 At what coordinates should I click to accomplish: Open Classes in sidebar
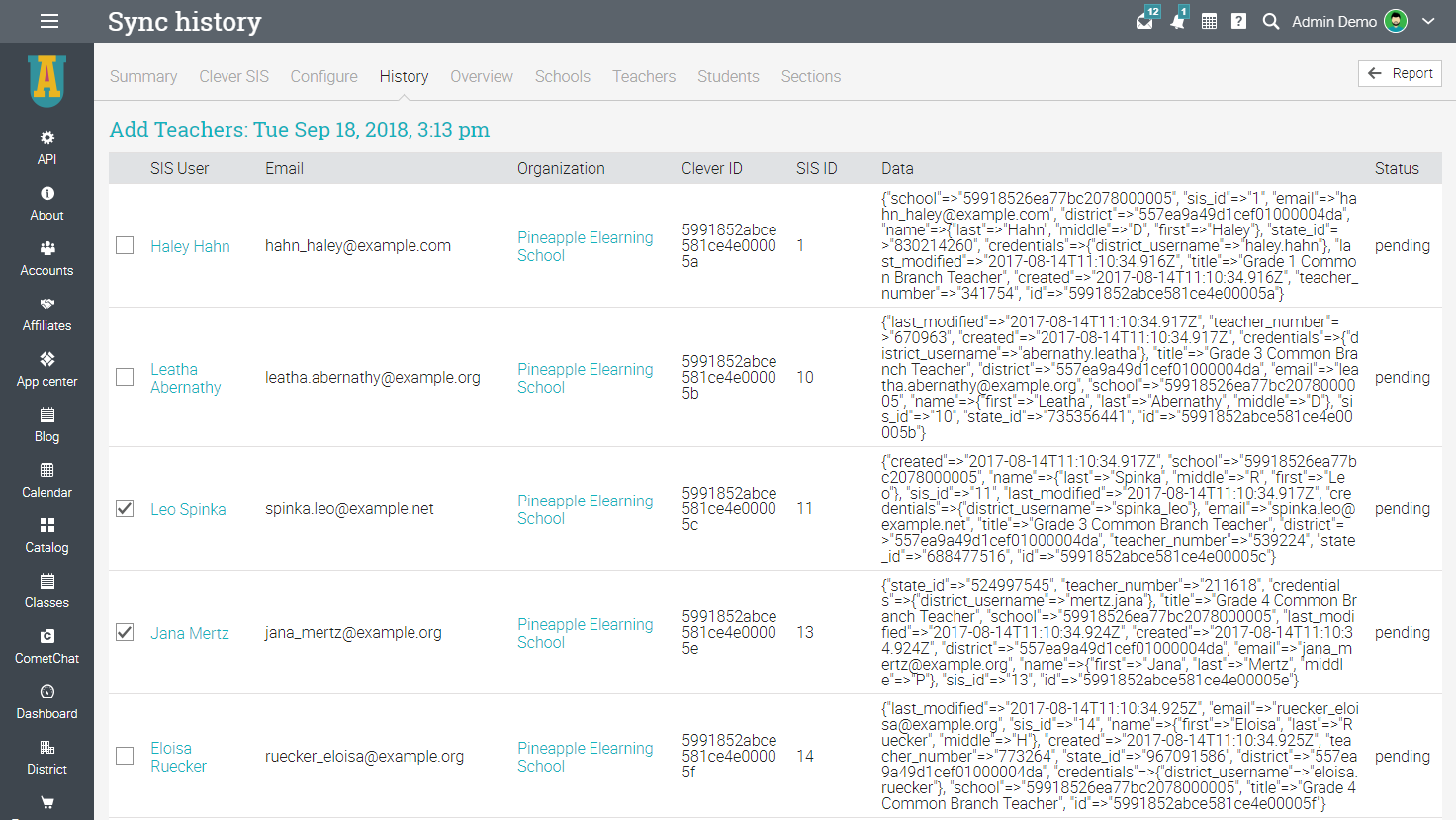46,591
